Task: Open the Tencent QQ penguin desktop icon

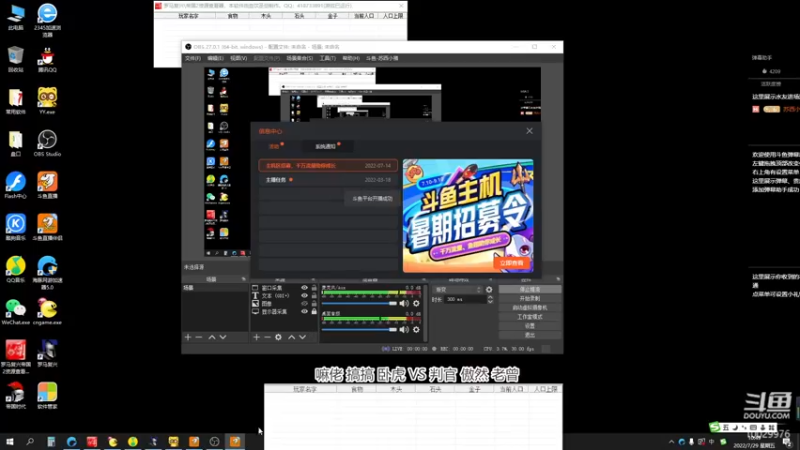Action: tap(47, 59)
